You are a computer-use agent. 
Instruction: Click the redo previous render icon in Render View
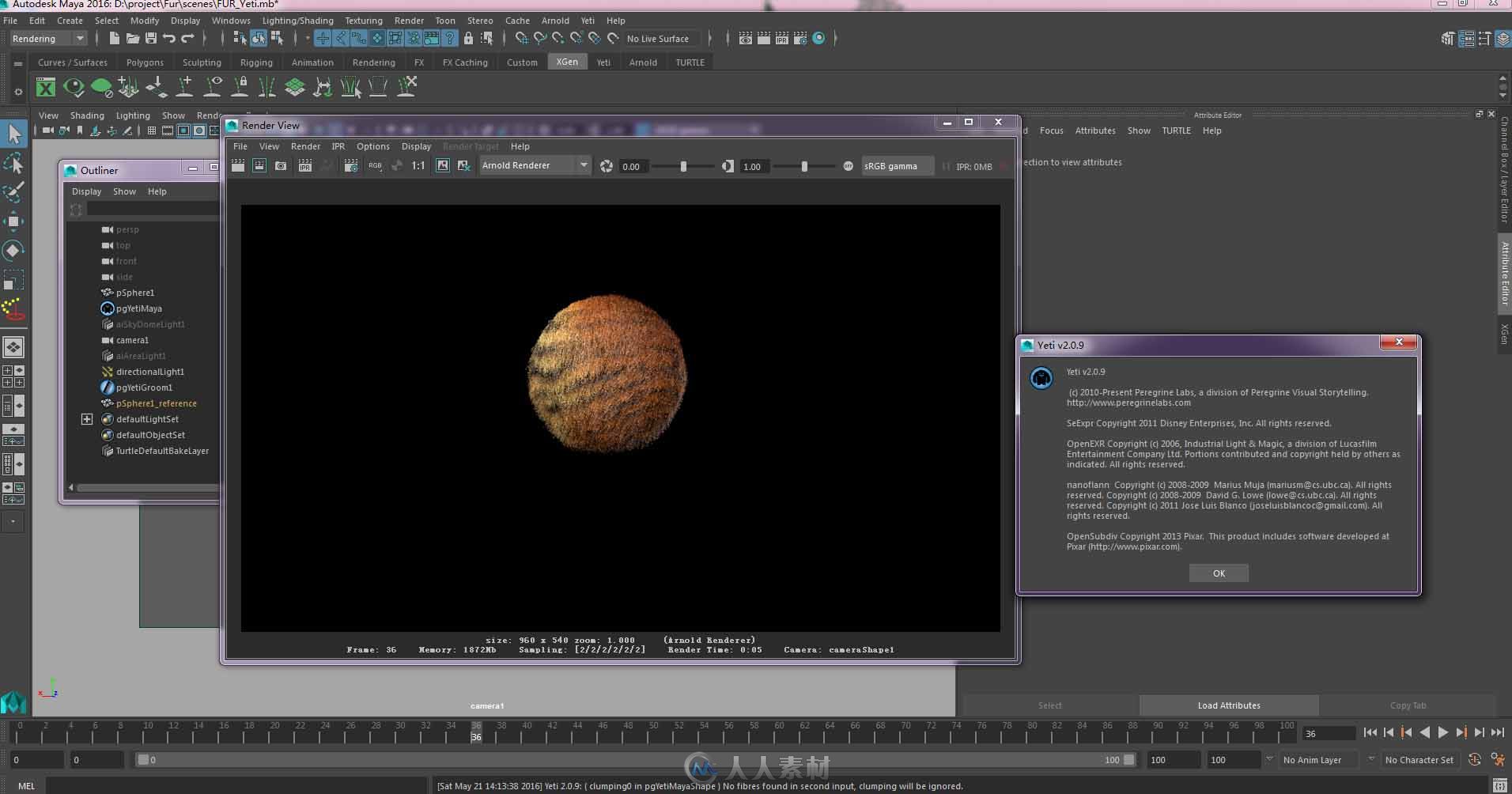238,165
